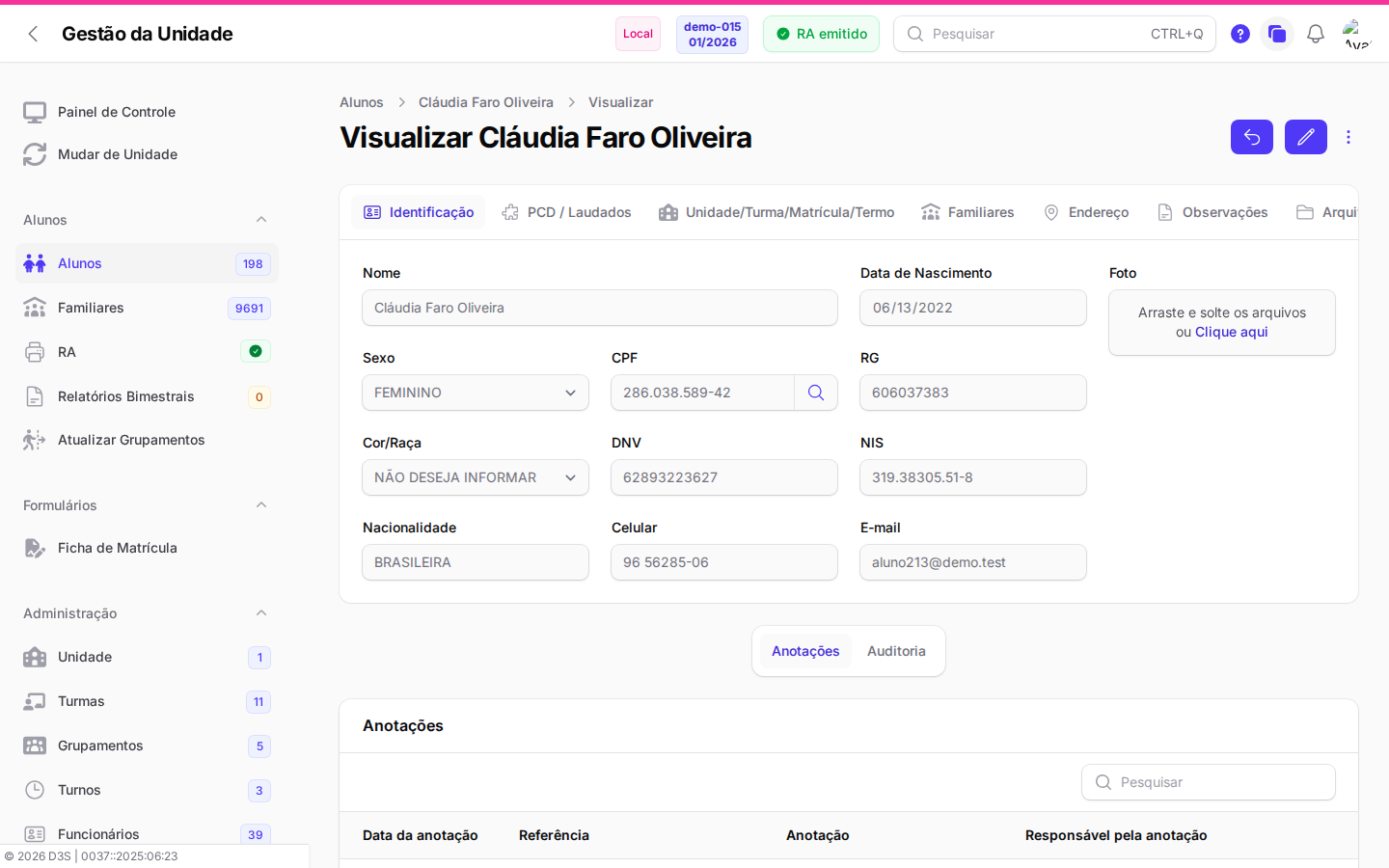
Task: Open the user avatar menu
Action: [1357, 34]
